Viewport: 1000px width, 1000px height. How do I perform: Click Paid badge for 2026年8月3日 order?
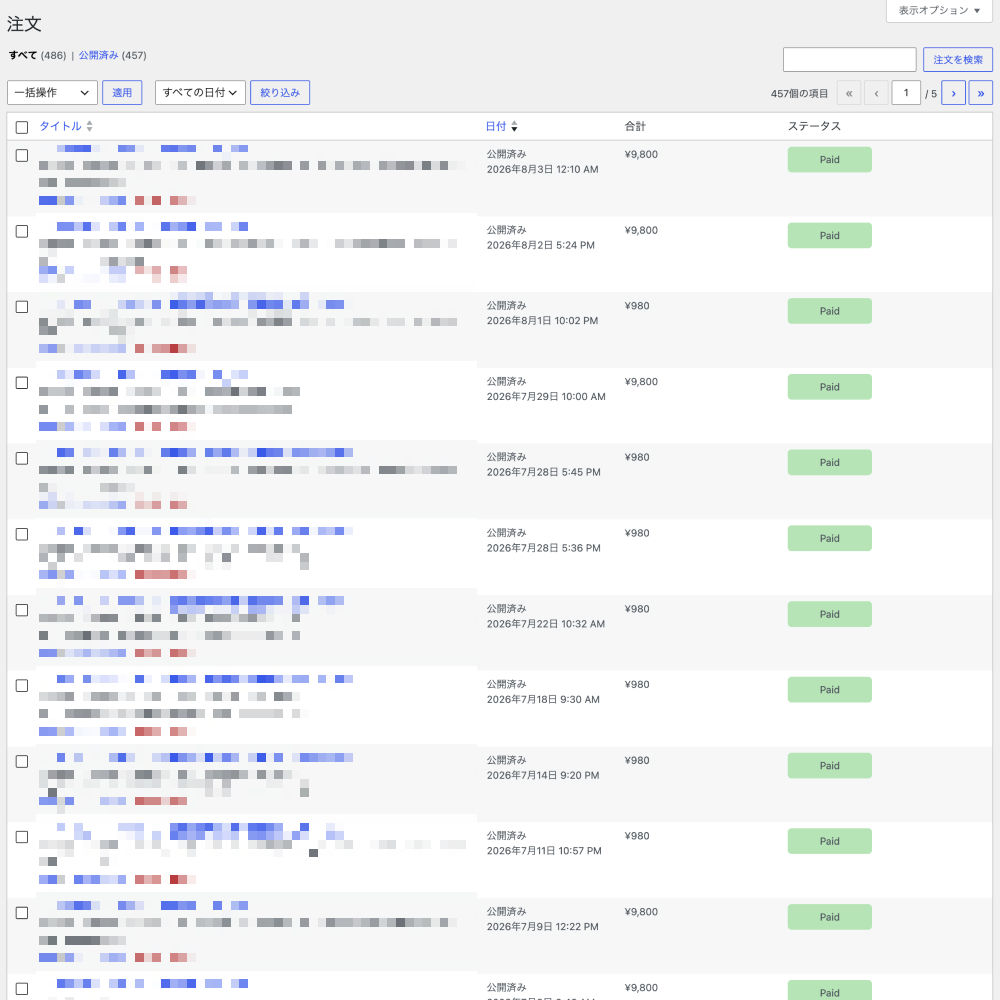[829, 159]
